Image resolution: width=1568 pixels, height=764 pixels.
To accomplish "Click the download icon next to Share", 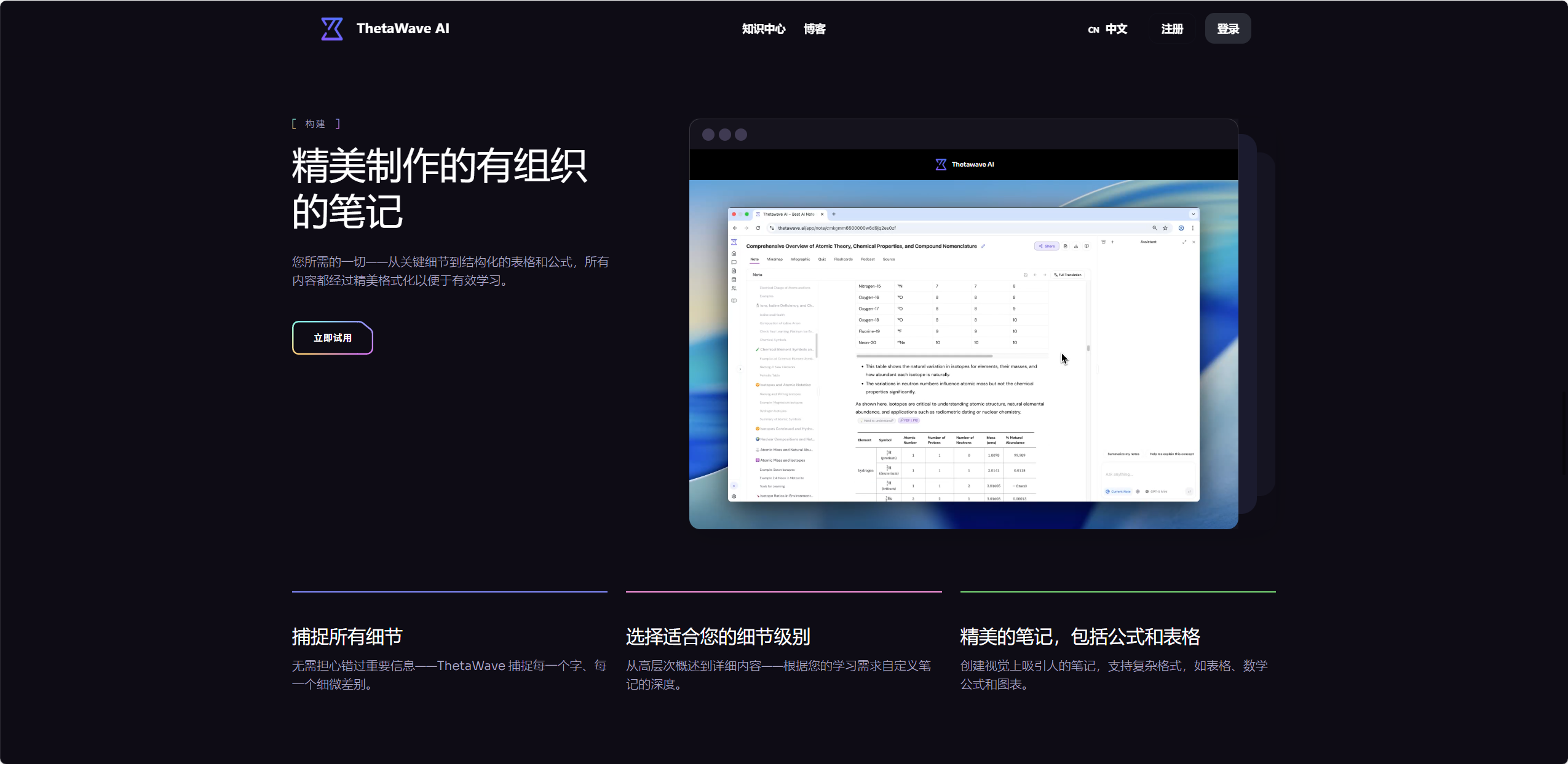I will tap(1076, 246).
